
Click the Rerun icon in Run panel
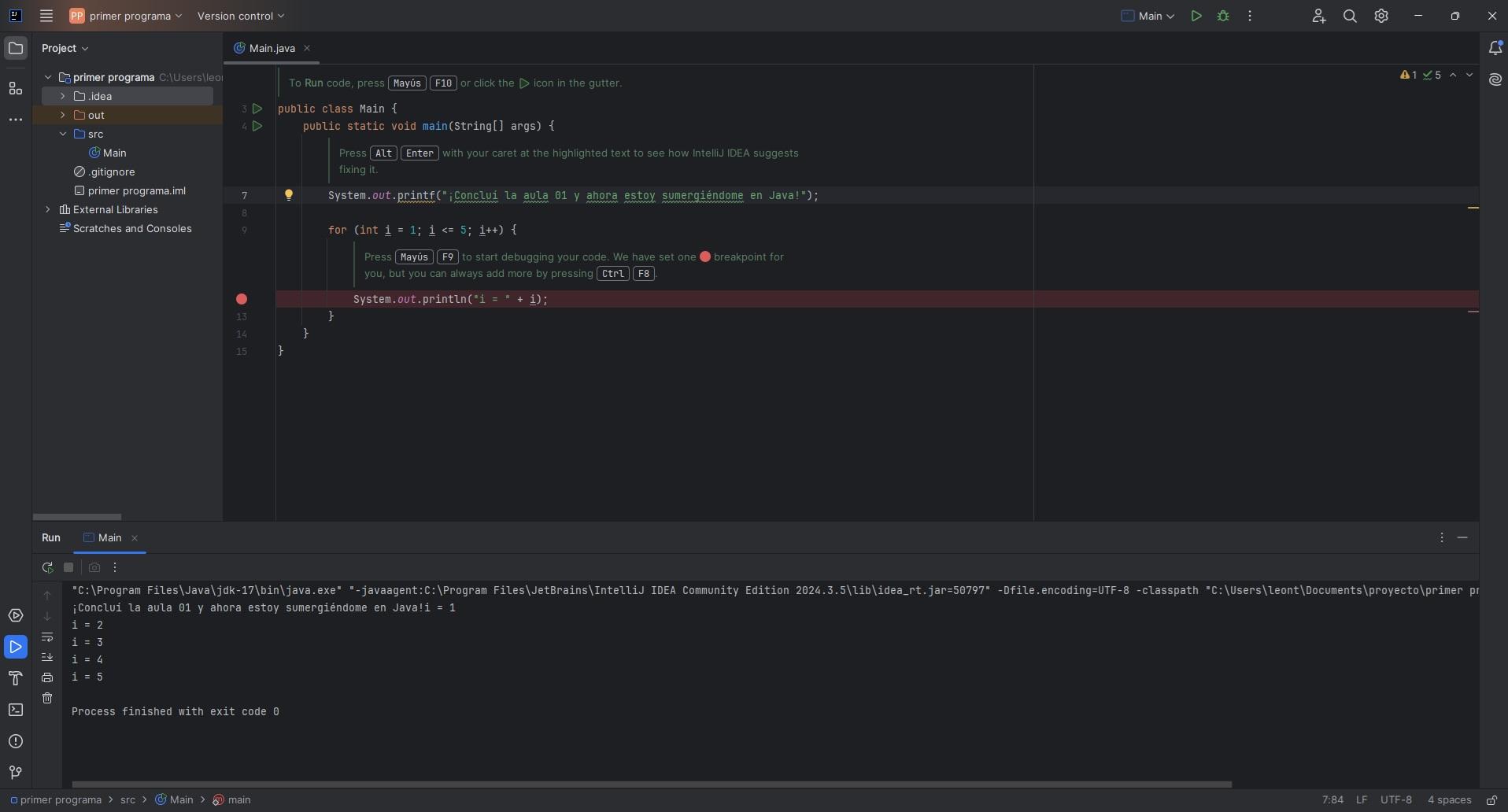(47, 567)
